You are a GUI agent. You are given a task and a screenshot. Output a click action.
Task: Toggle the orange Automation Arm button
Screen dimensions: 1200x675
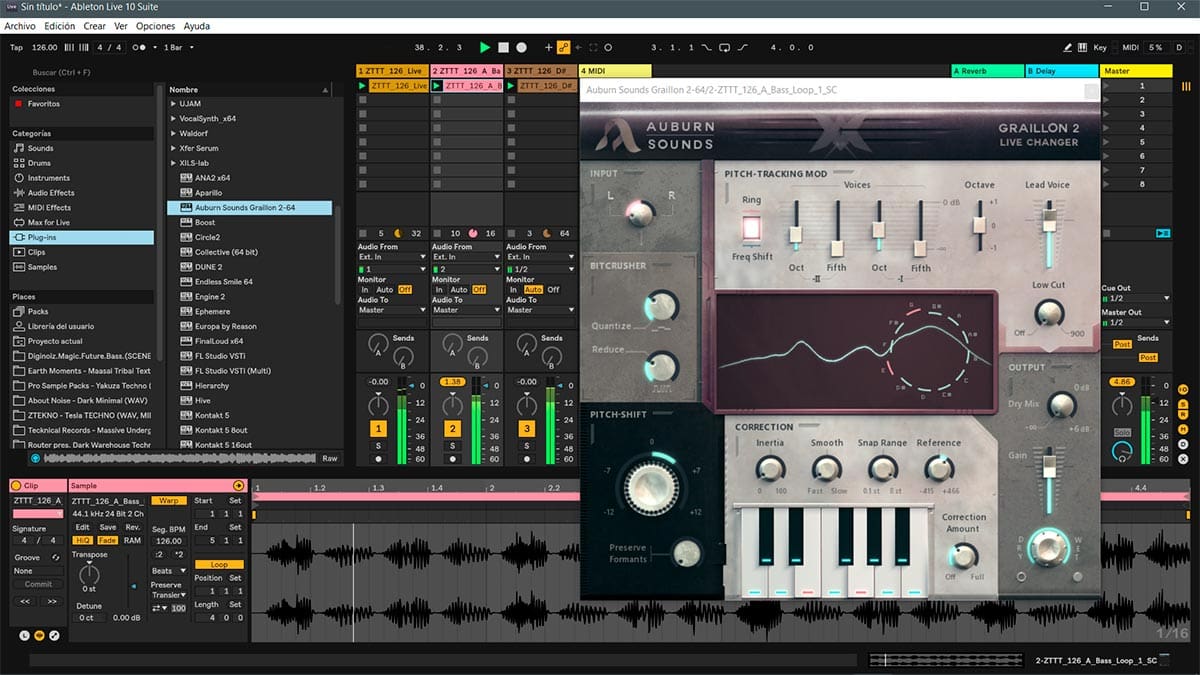coord(563,47)
